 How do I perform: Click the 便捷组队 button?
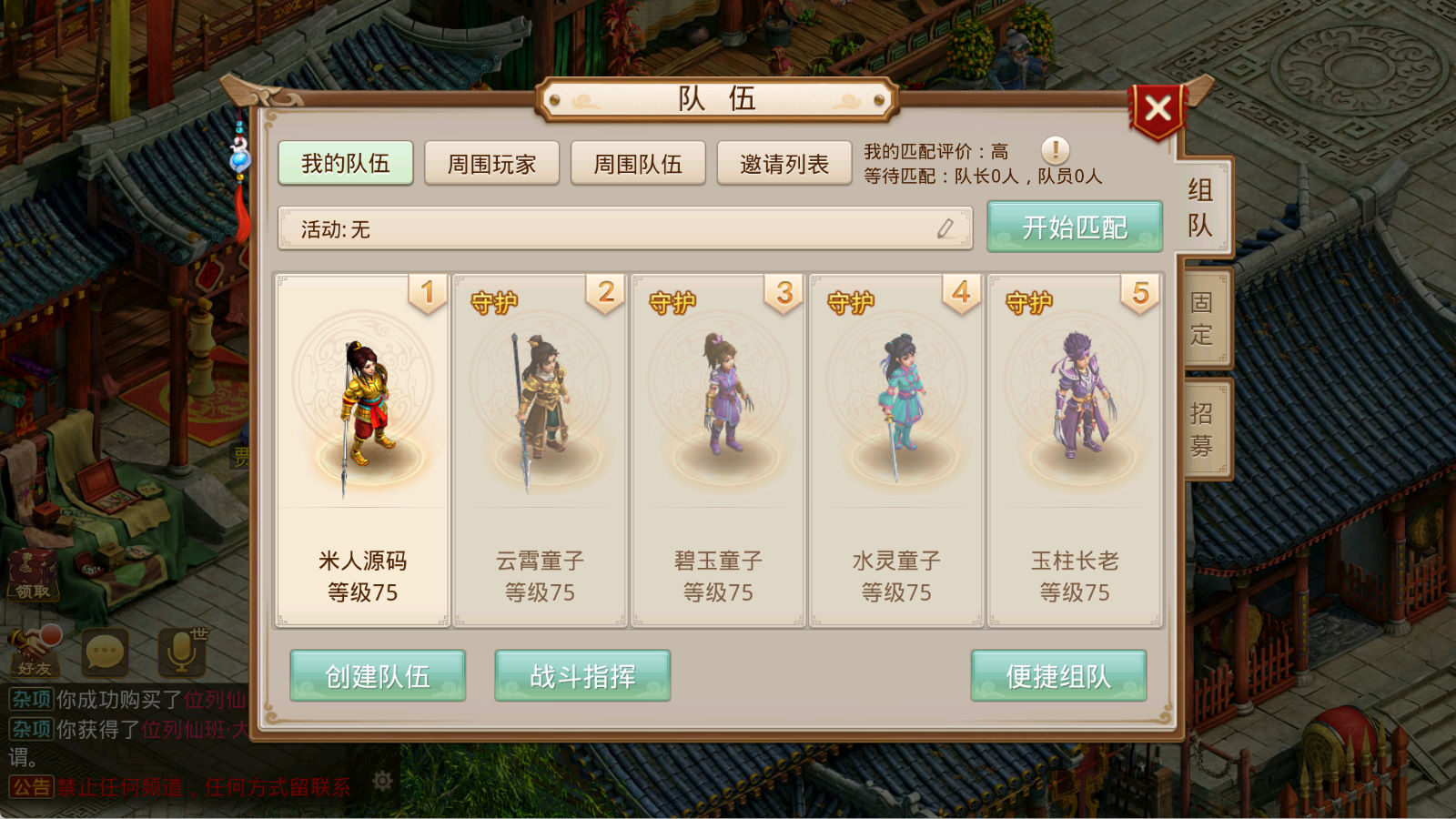click(1058, 676)
